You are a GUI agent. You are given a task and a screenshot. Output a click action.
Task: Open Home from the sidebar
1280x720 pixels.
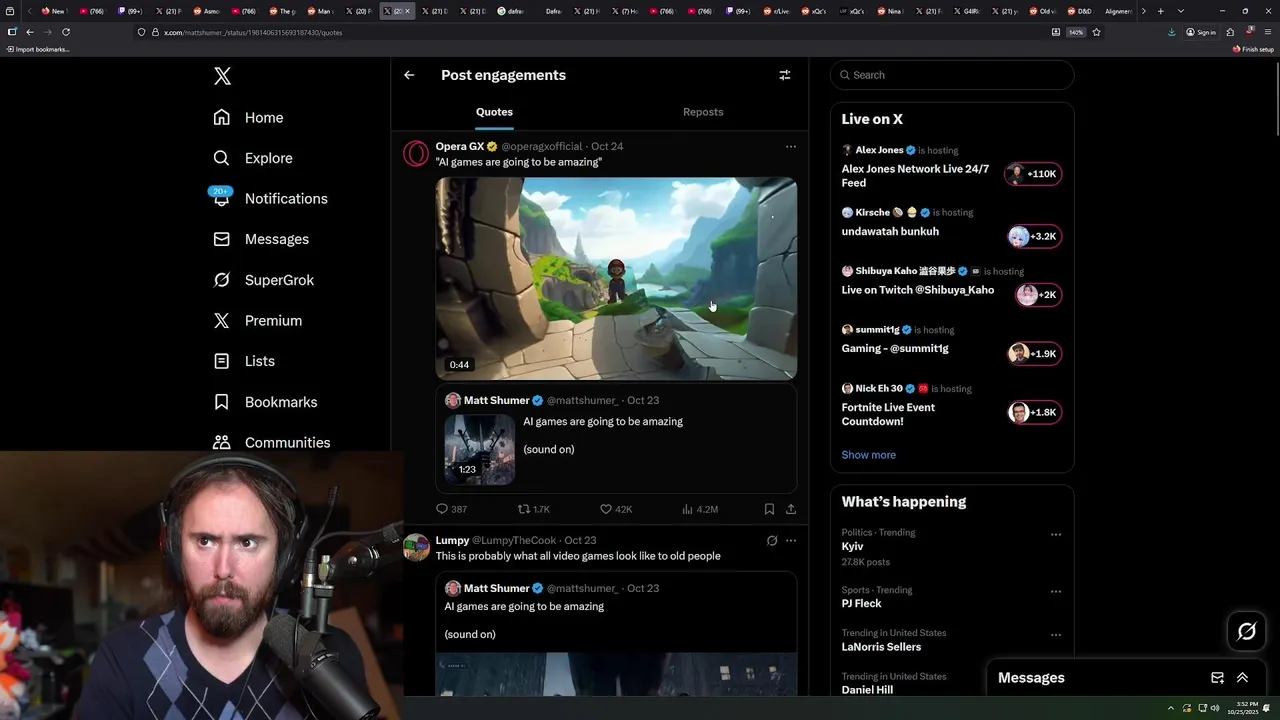(248, 117)
